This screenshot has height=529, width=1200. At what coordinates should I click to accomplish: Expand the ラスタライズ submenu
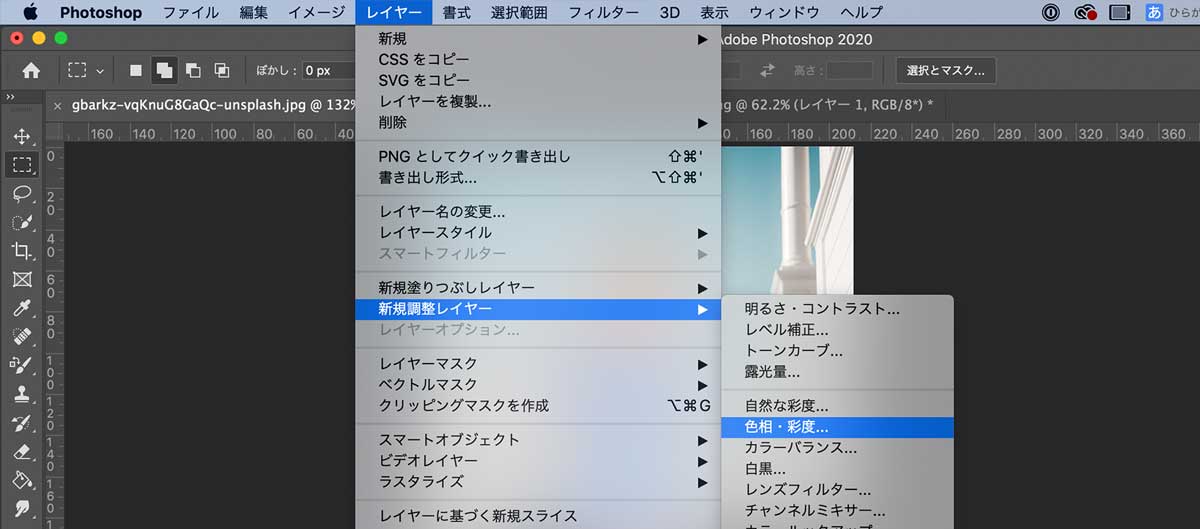coord(538,482)
